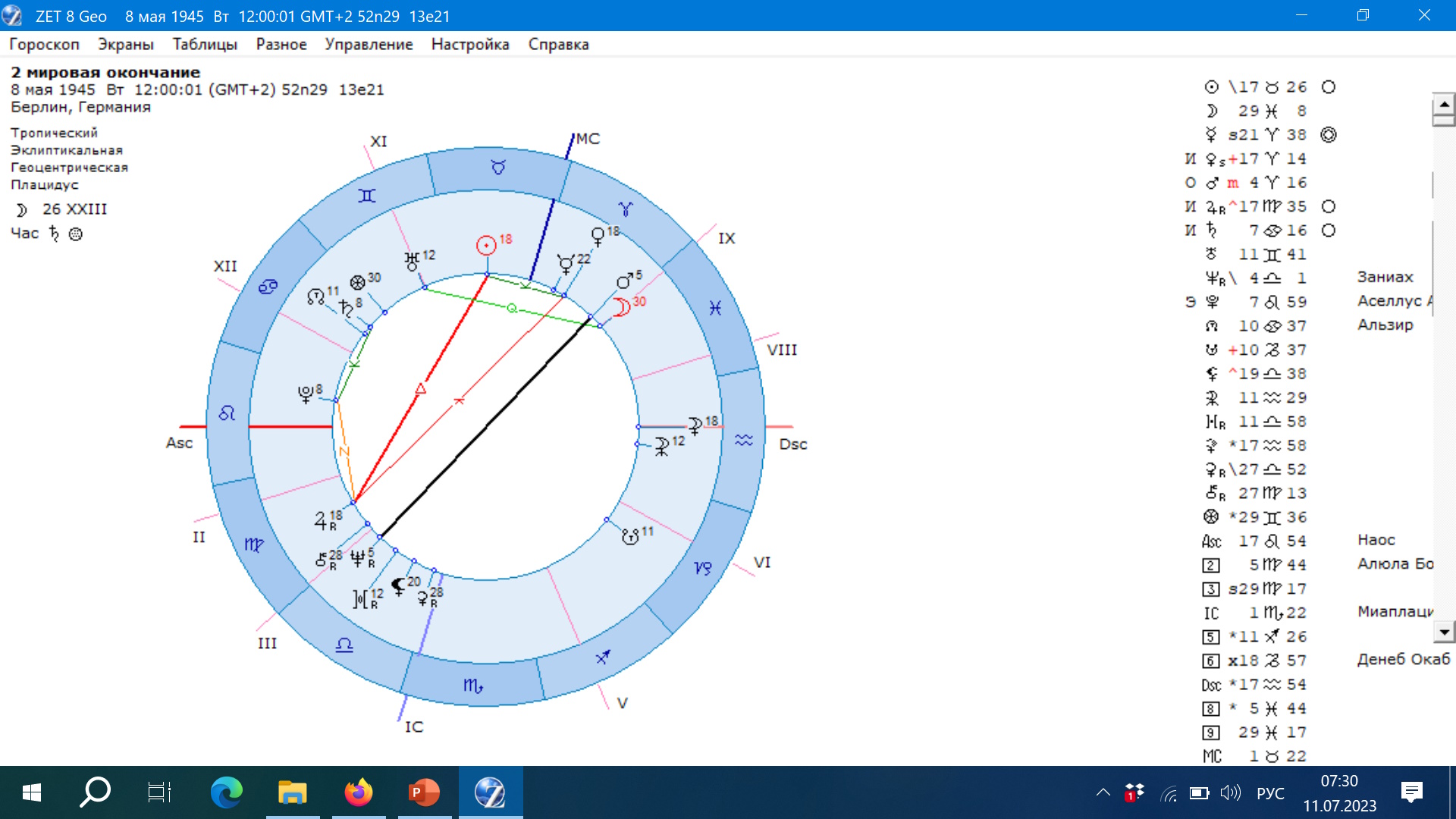Select the Jupiter retrograde glyph in the chart
The image size is (1456, 819).
click(x=322, y=521)
